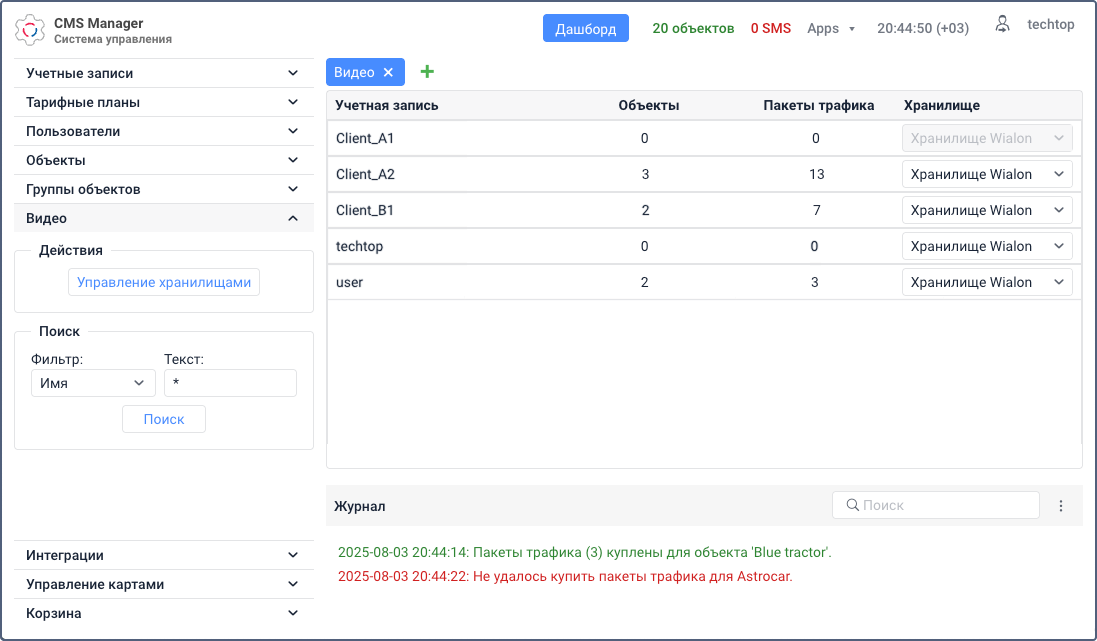The height and width of the screenshot is (641, 1097).
Task: Click the user profile icon near techtop
Action: coord(1002,26)
